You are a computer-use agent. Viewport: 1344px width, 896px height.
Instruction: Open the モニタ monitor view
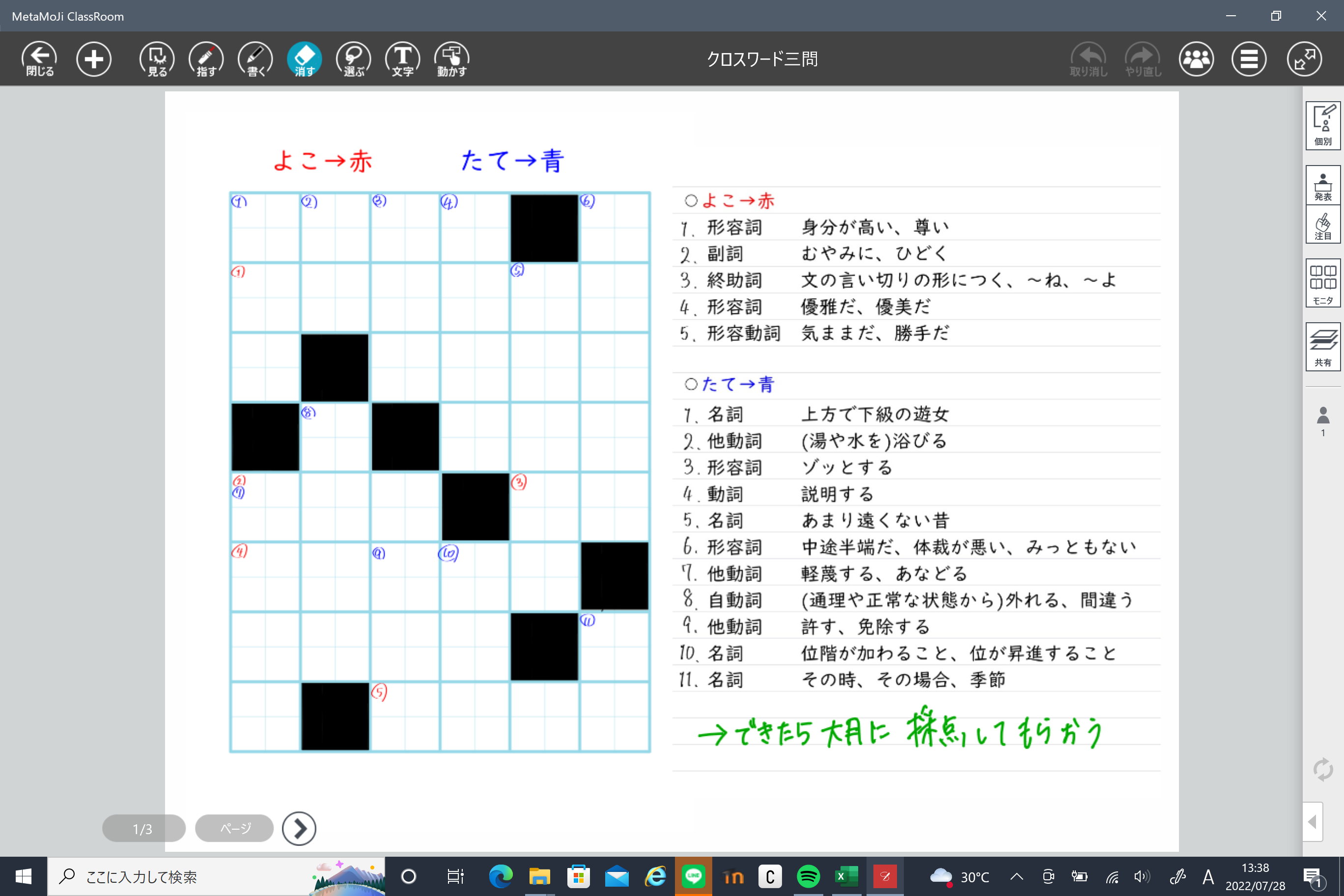(1323, 283)
